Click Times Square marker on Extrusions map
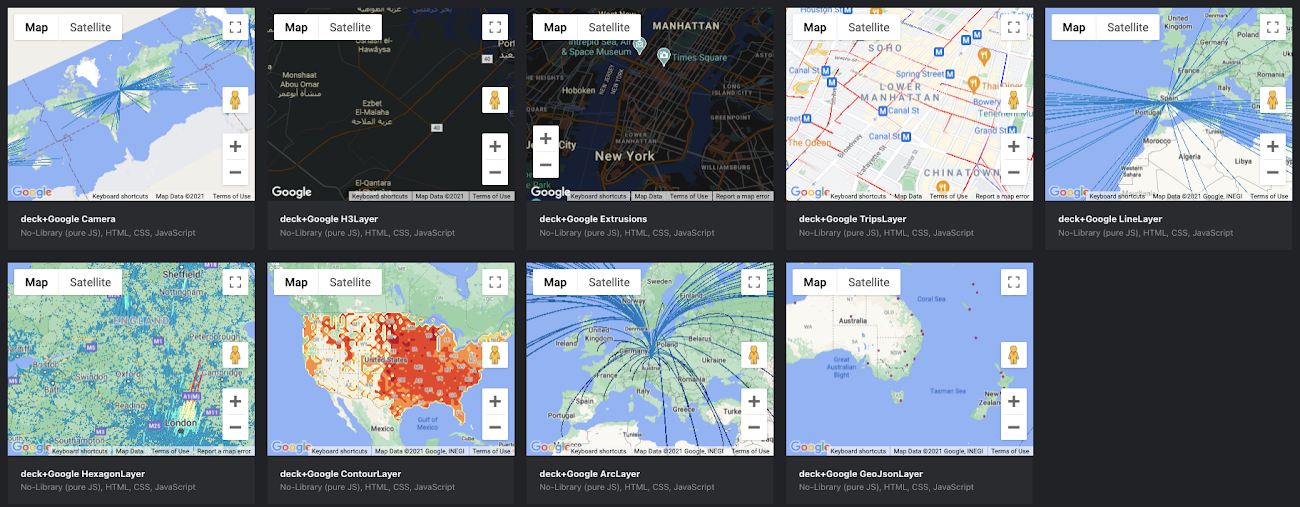Image resolution: width=1300 pixels, height=507 pixels. (x=663, y=56)
